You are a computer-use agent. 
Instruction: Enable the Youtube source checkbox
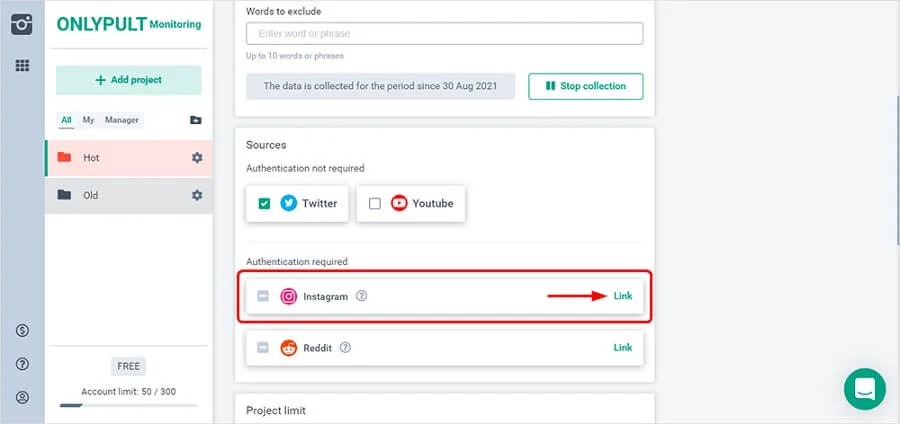[375, 203]
